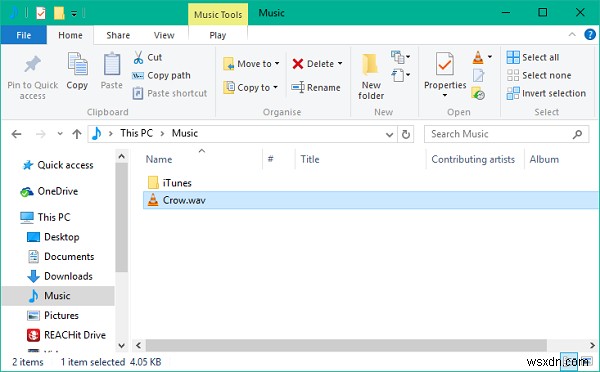Click the Rename button
This screenshot has width=600, height=372.
click(316, 88)
